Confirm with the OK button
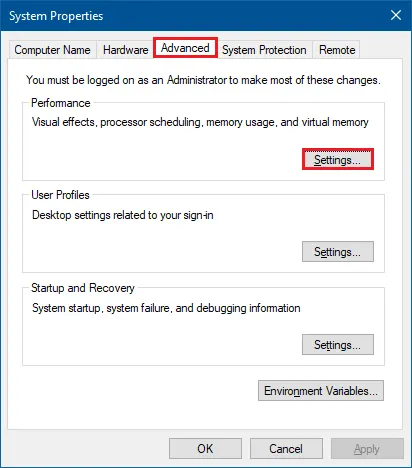 pyautogui.click(x=205, y=448)
